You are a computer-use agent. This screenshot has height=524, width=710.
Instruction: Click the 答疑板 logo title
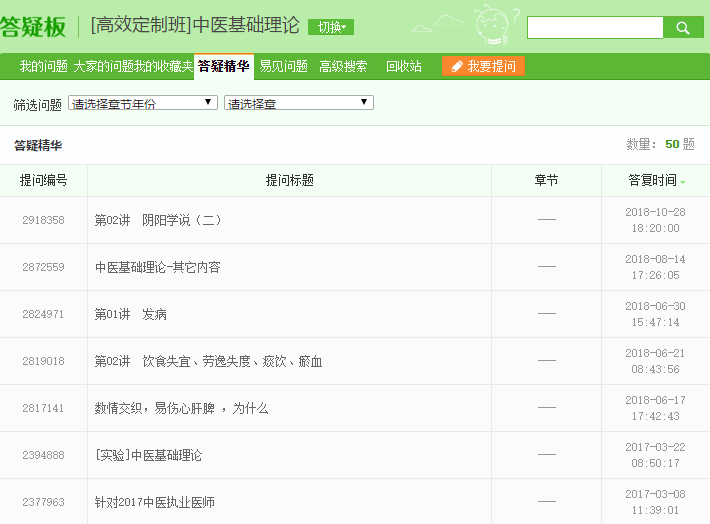34,26
